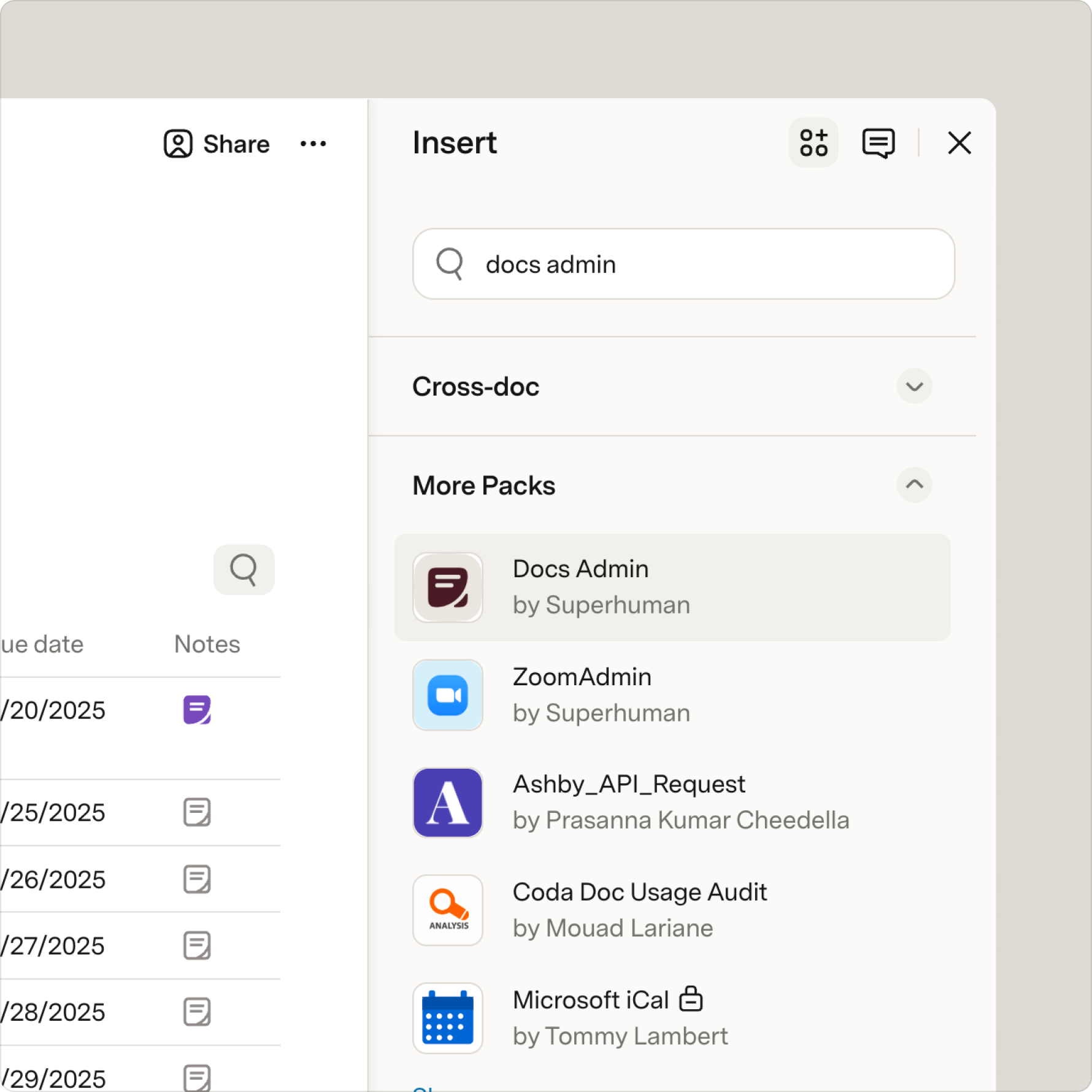Open the note icon for 25/2025 row
The width and height of the screenshot is (1092, 1092).
click(x=197, y=812)
